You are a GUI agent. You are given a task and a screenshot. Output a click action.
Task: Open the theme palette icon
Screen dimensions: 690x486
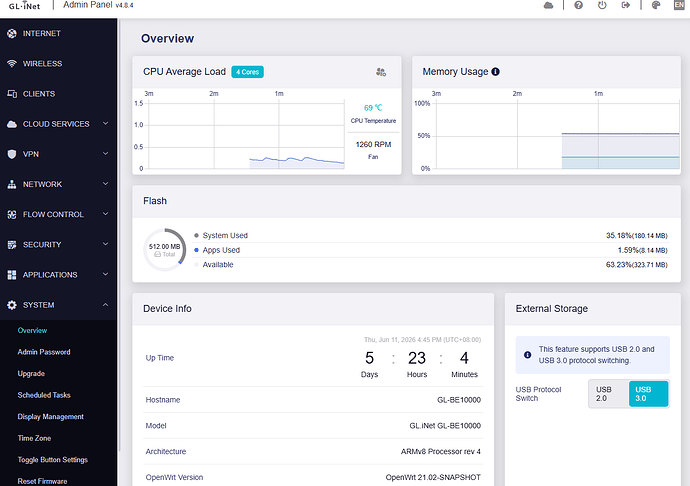656,5
